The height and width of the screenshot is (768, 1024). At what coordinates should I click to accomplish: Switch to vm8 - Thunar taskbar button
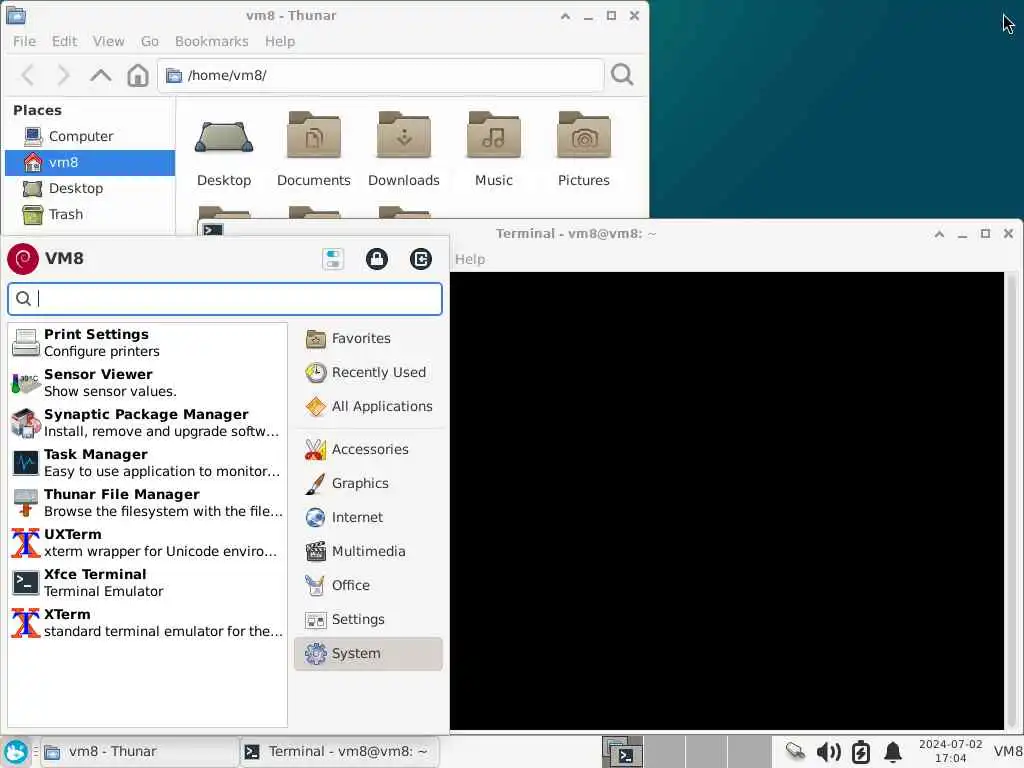pyautogui.click(x=139, y=752)
